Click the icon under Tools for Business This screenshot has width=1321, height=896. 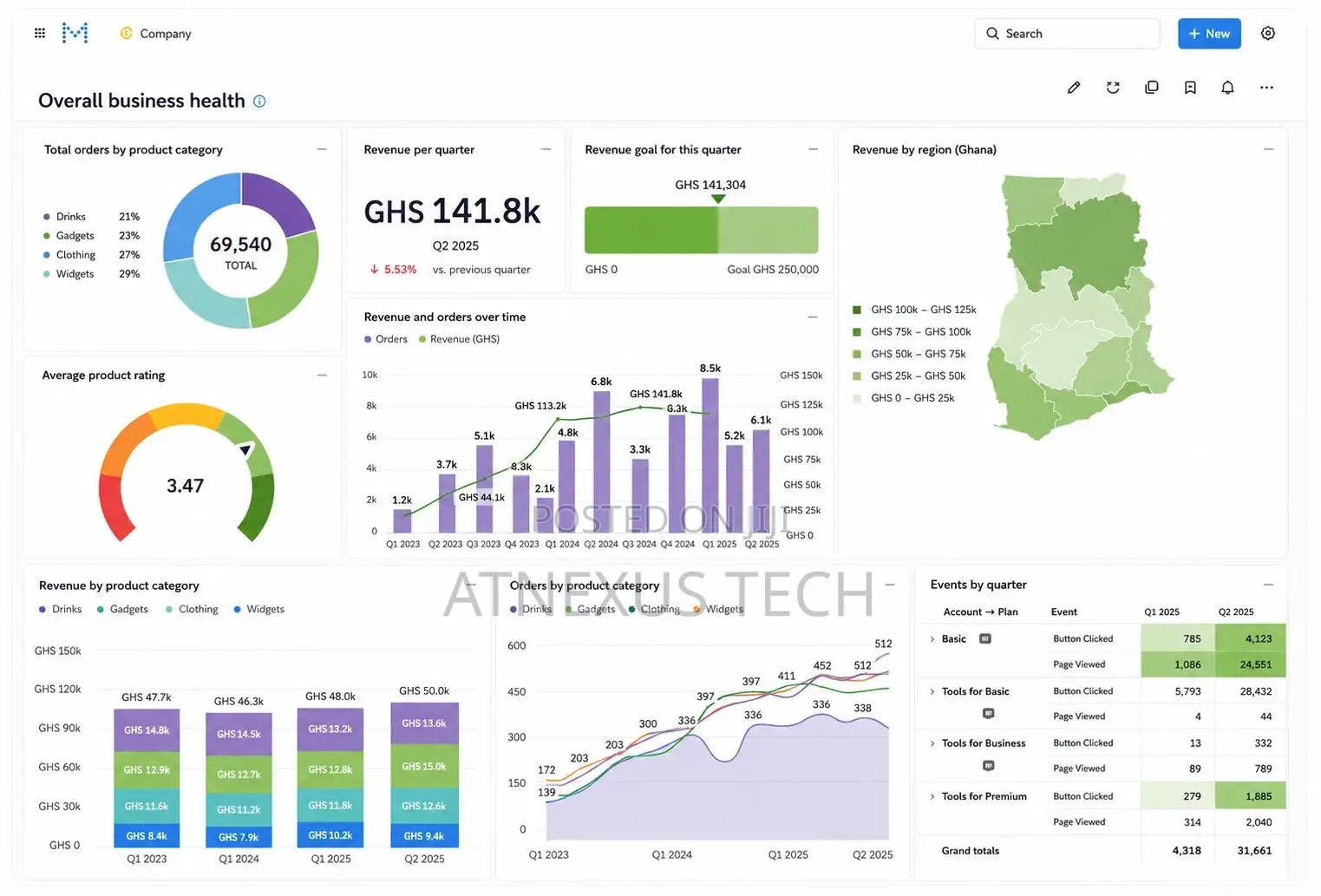point(988,766)
